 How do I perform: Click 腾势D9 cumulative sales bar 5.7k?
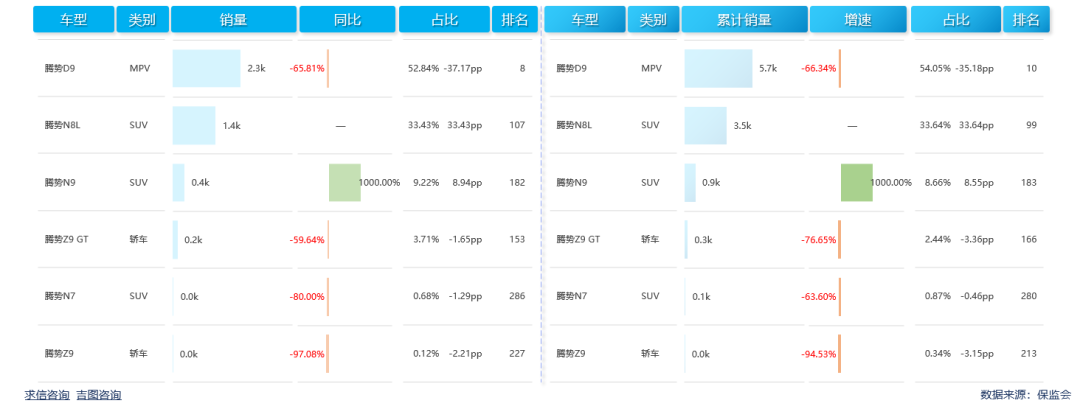(x=718, y=68)
